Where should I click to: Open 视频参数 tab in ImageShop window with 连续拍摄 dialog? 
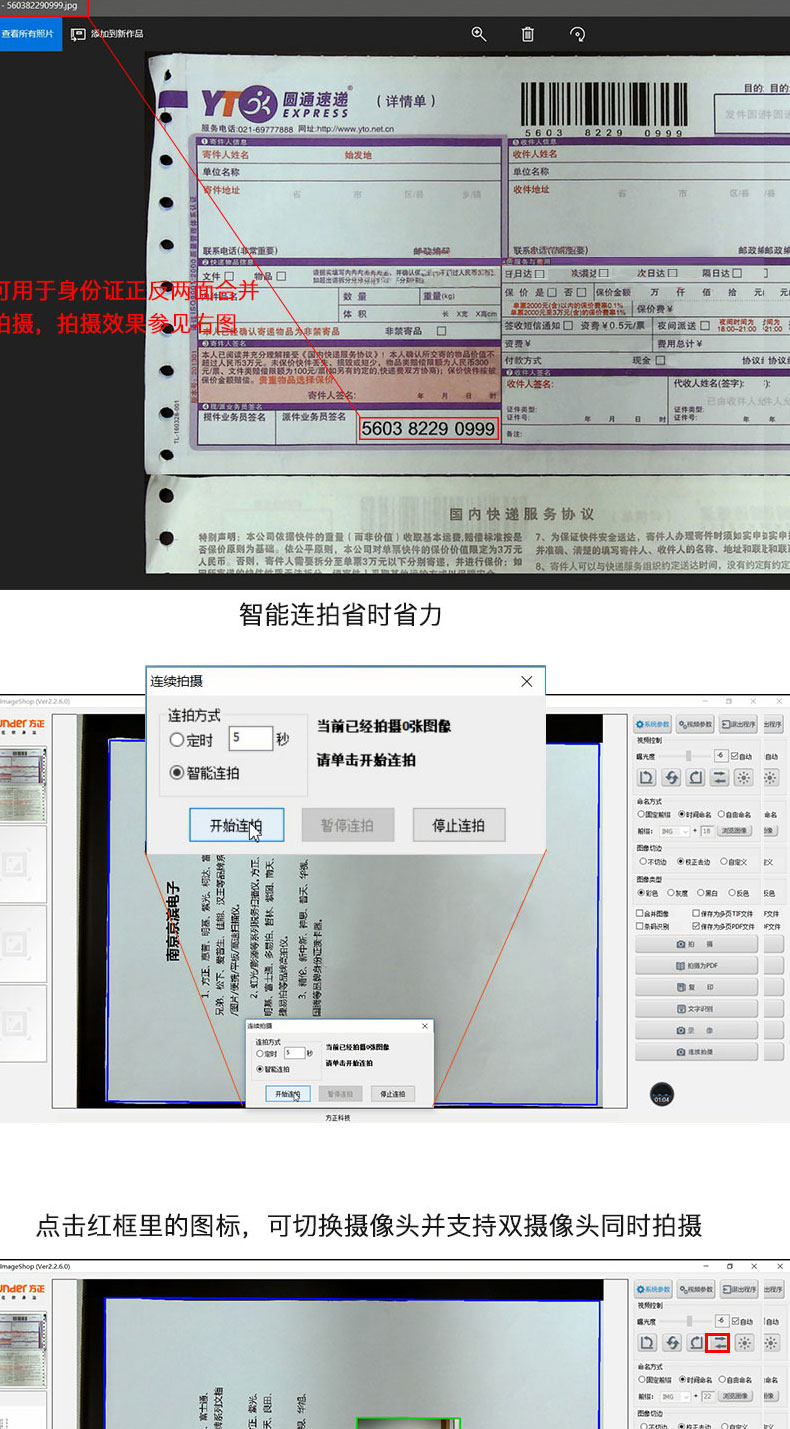click(x=695, y=724)
